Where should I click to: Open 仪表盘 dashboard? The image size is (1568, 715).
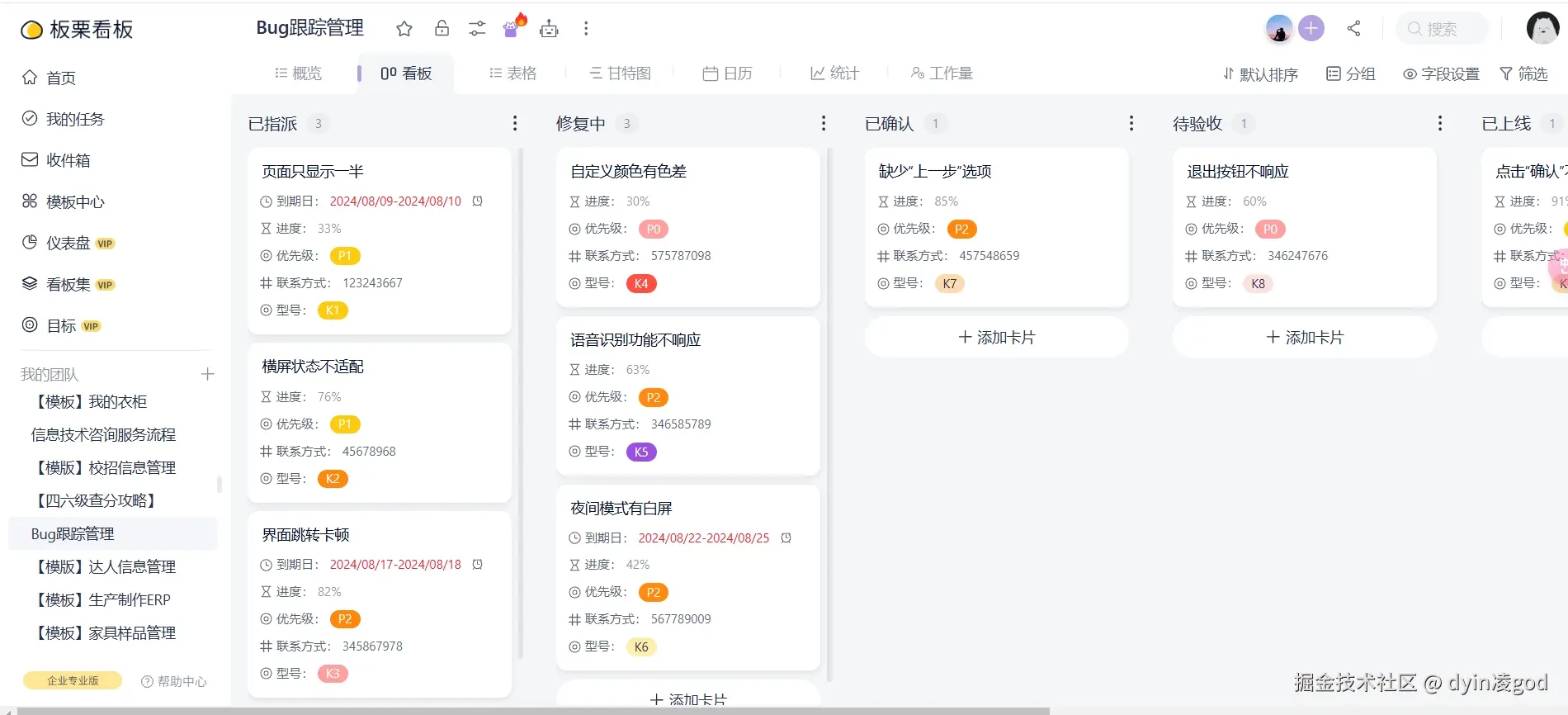(68, 243)
